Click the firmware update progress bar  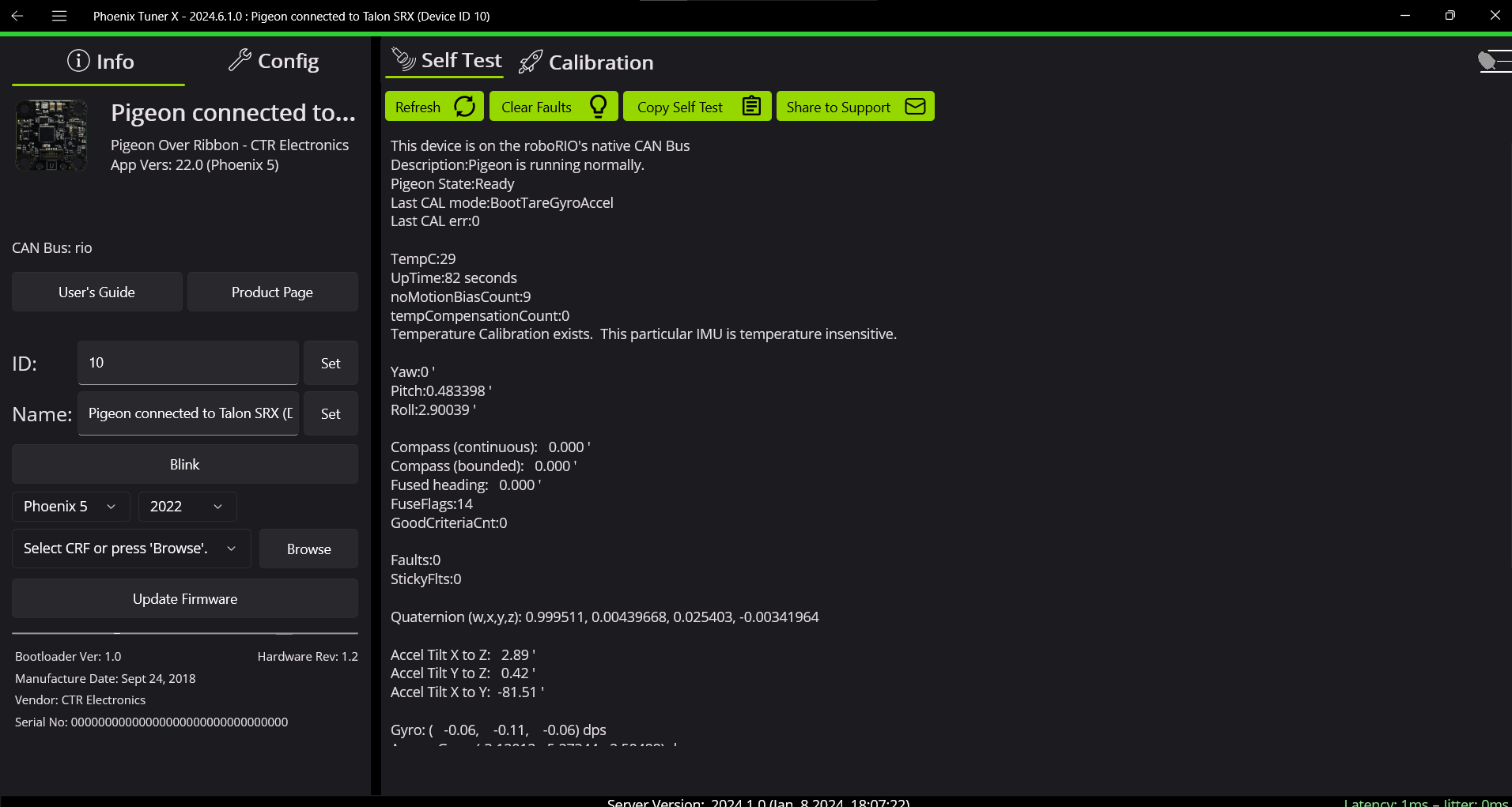(185, 633)
